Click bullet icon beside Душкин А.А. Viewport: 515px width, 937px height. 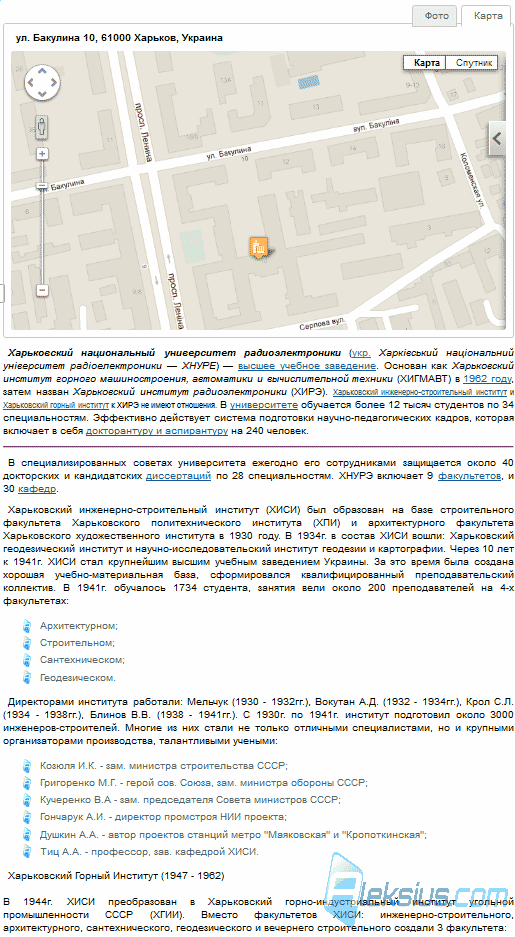[27, 835]
